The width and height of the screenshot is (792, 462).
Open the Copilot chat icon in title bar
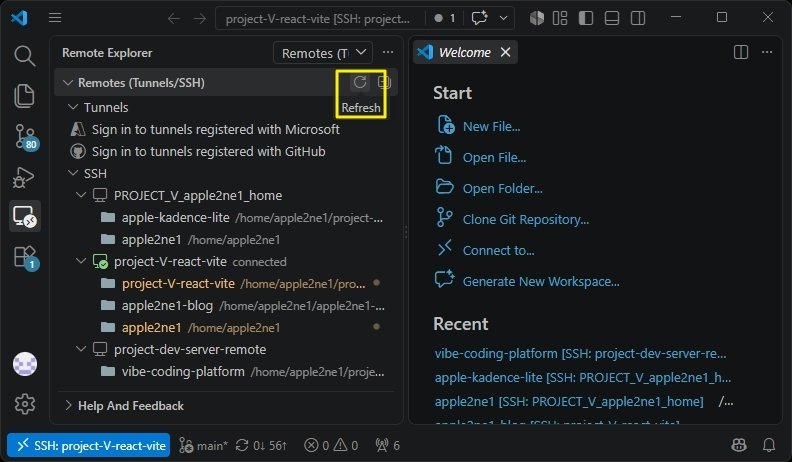(479, 18)
